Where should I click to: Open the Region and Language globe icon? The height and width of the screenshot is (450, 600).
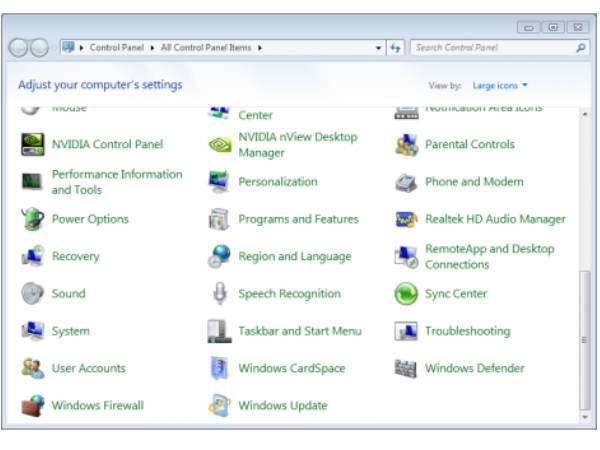(x=219, y=256)
